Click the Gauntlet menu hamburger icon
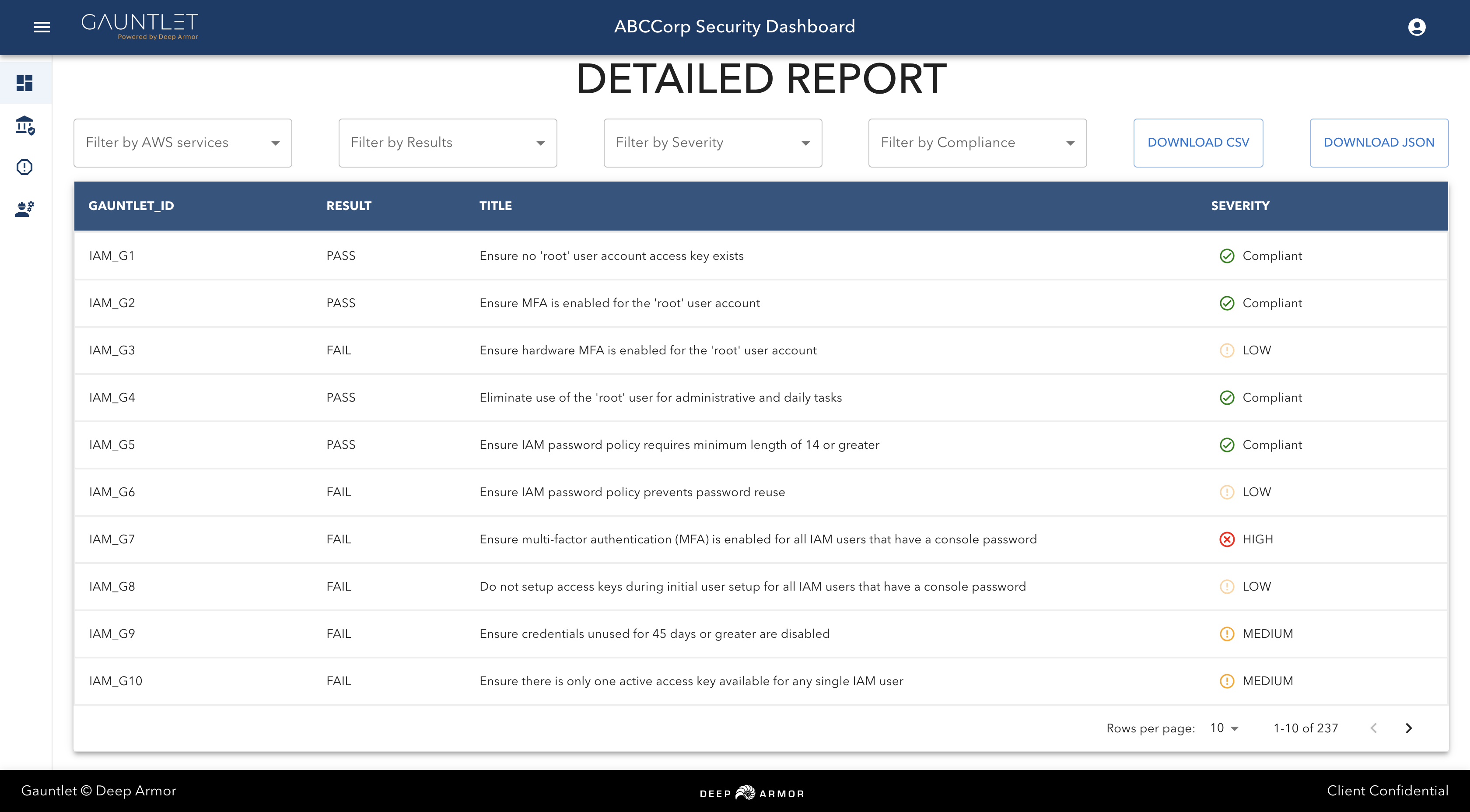This screenshot has height=812, width=1470. 41,27
